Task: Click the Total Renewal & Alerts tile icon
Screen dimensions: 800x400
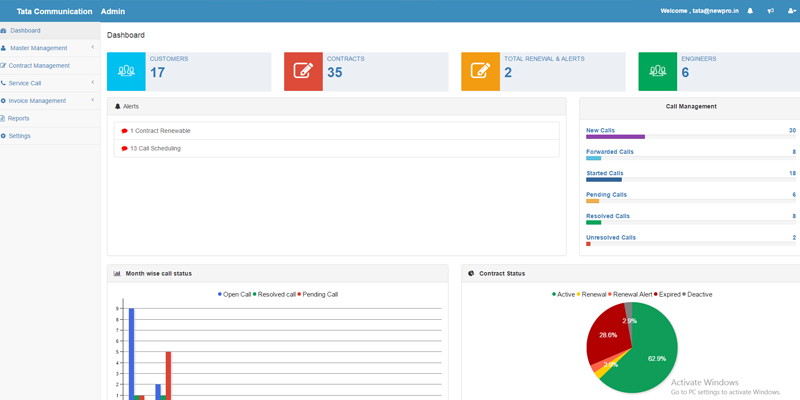Action: tap(480, 72)
